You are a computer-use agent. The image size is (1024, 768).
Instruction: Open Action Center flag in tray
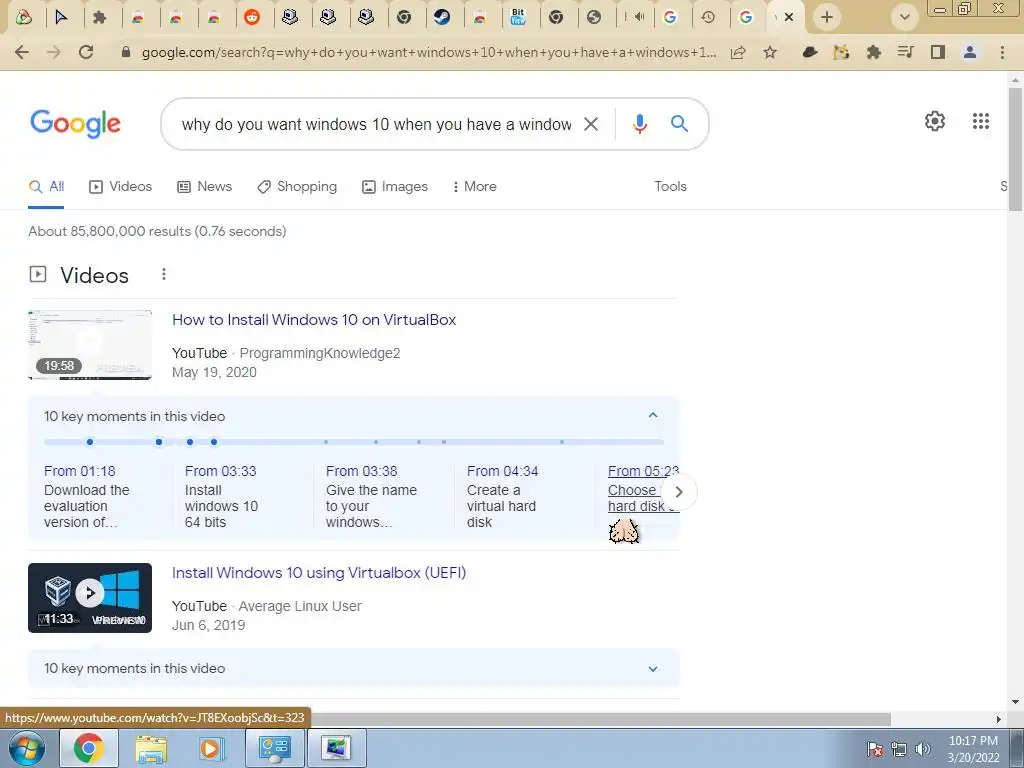[875, 749]
